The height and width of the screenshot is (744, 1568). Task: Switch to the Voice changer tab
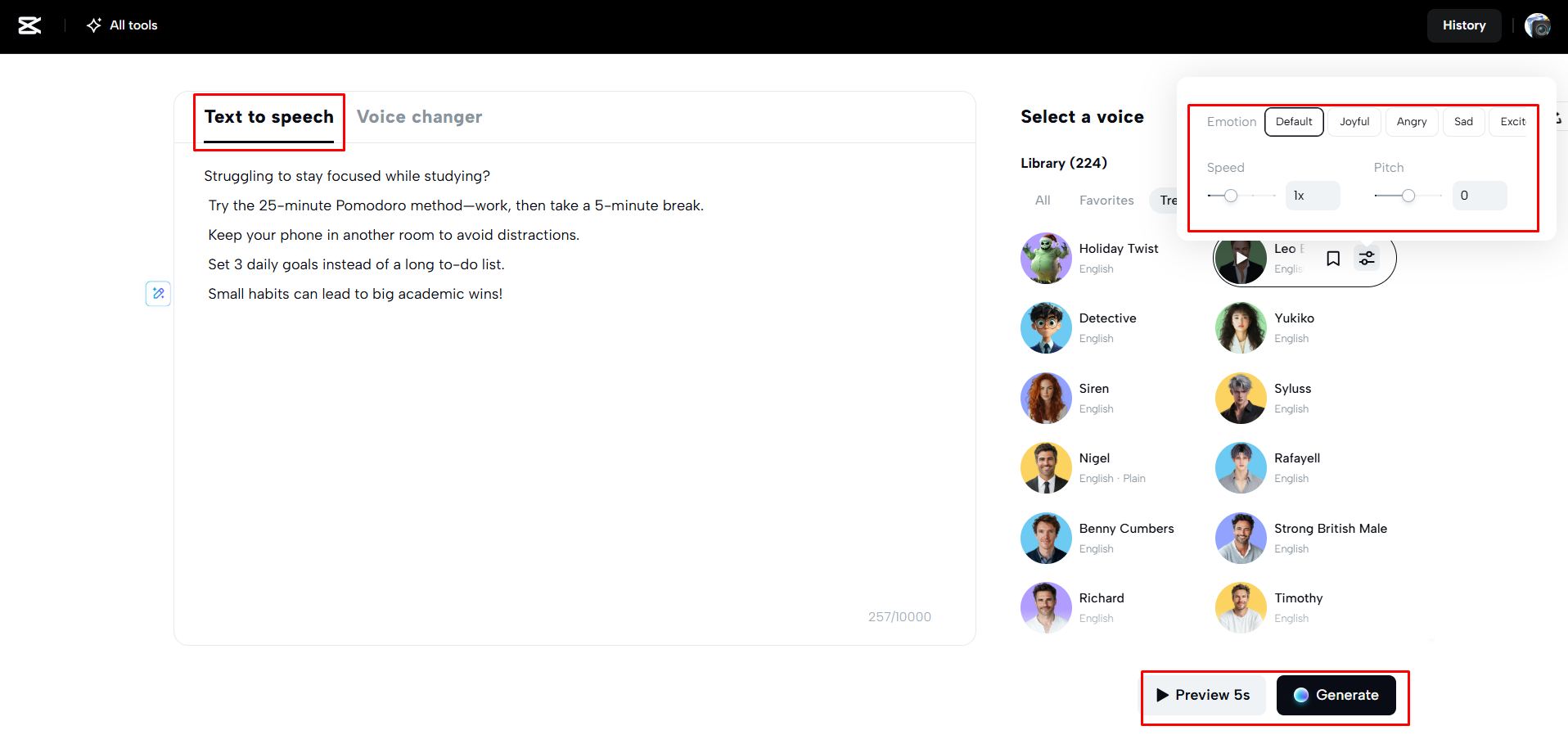pyautogui.click(x=420, y=116)
